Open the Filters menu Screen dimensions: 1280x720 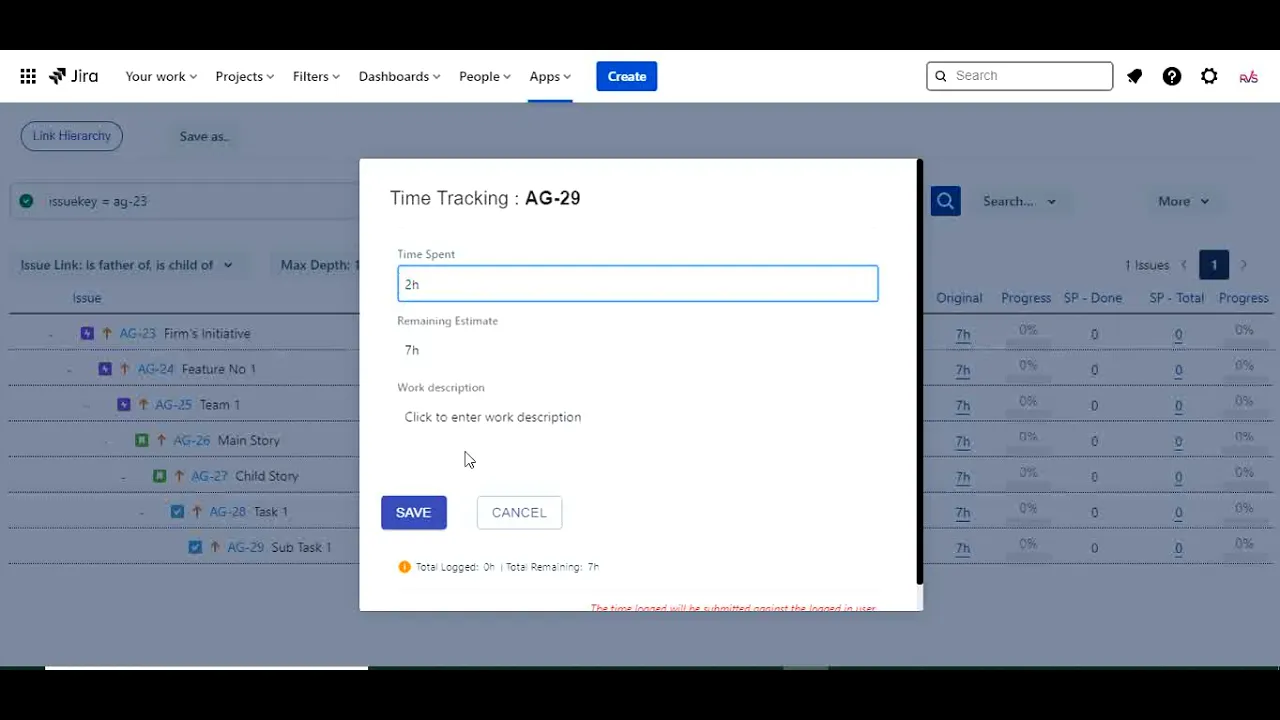[x=316, y=76]
